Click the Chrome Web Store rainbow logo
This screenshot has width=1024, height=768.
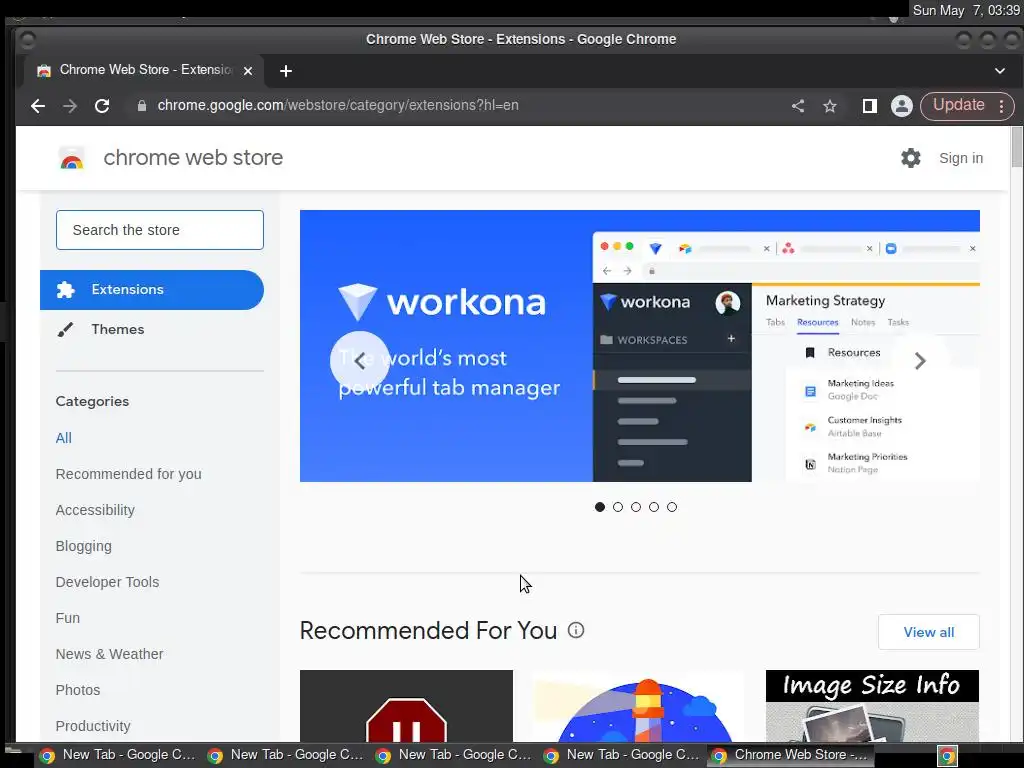click(72, 158)
